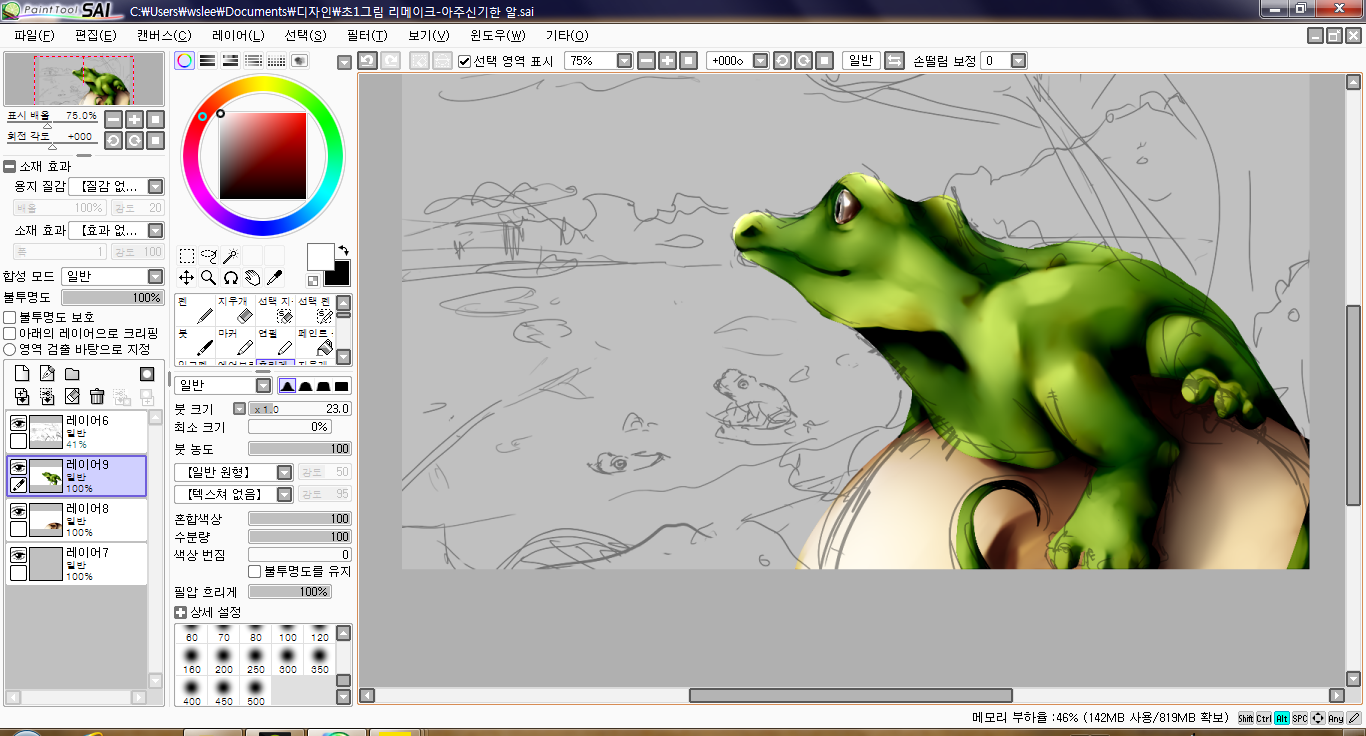Open the 파일(F) menu
The width and height of the screenshot is (1366, 736).
pyautogui.click(x=34, y=35)
